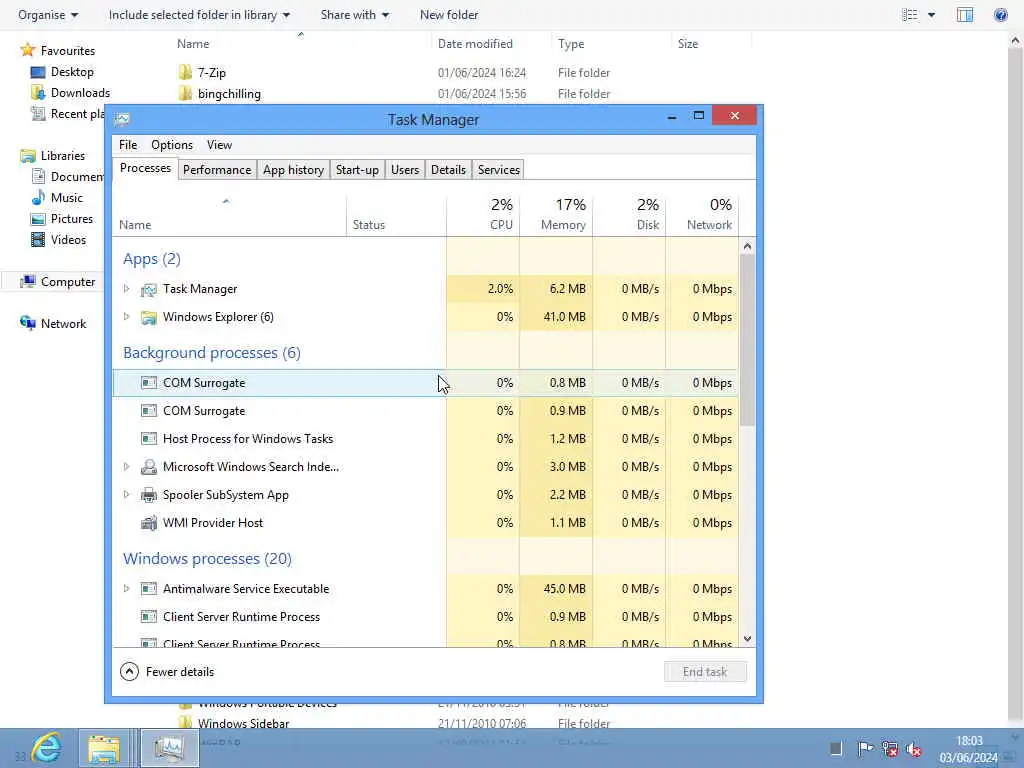The height and width of the screenshot is (768, 1024).
Task: Expand the Windows Explorer (6) process group
Action: pyautogui.click(x=127, y=317)
